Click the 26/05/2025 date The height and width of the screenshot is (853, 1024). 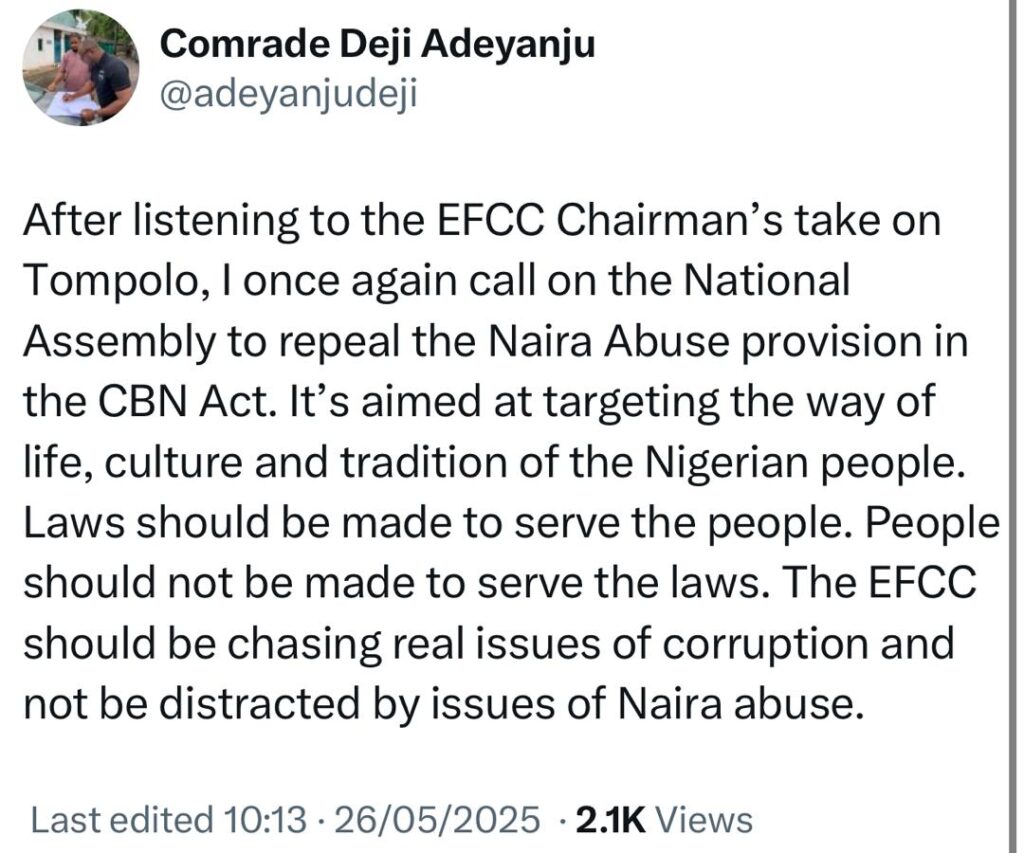pos(437,820)
